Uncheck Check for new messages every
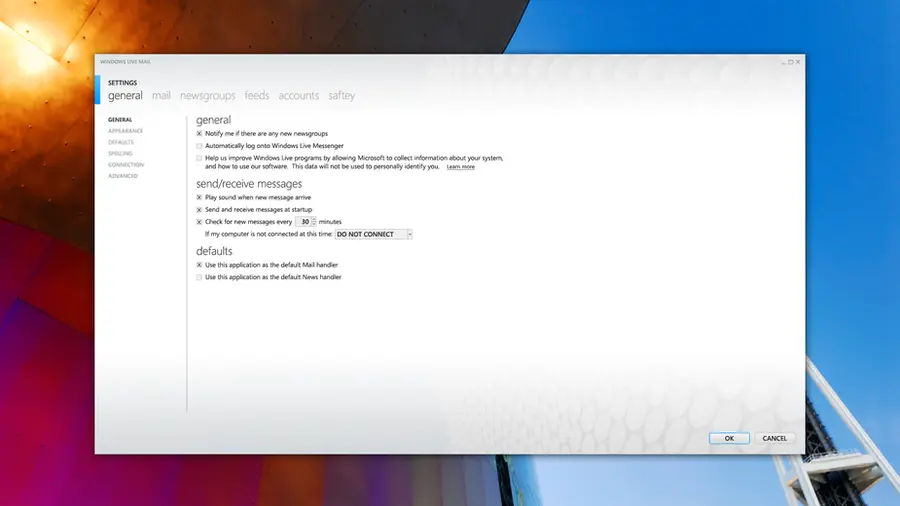The width and height of the screenshot is (900, 506). (x=199, y=222)
